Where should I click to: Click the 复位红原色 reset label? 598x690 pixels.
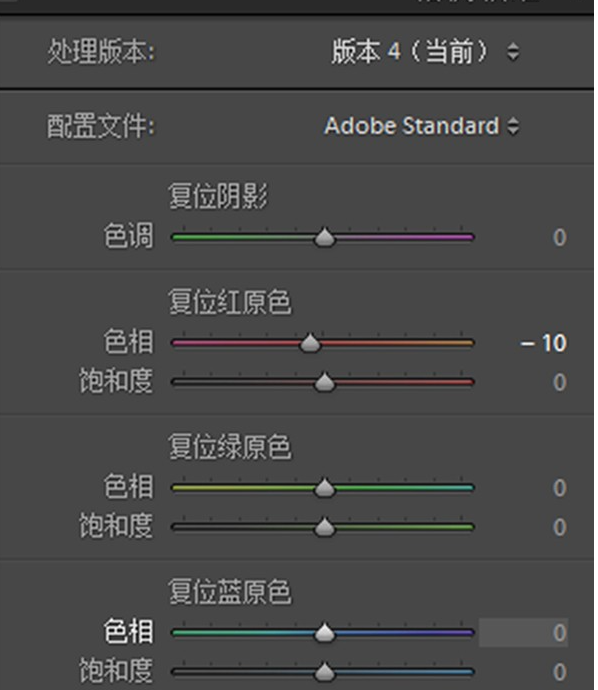click(x=230, y=302)
